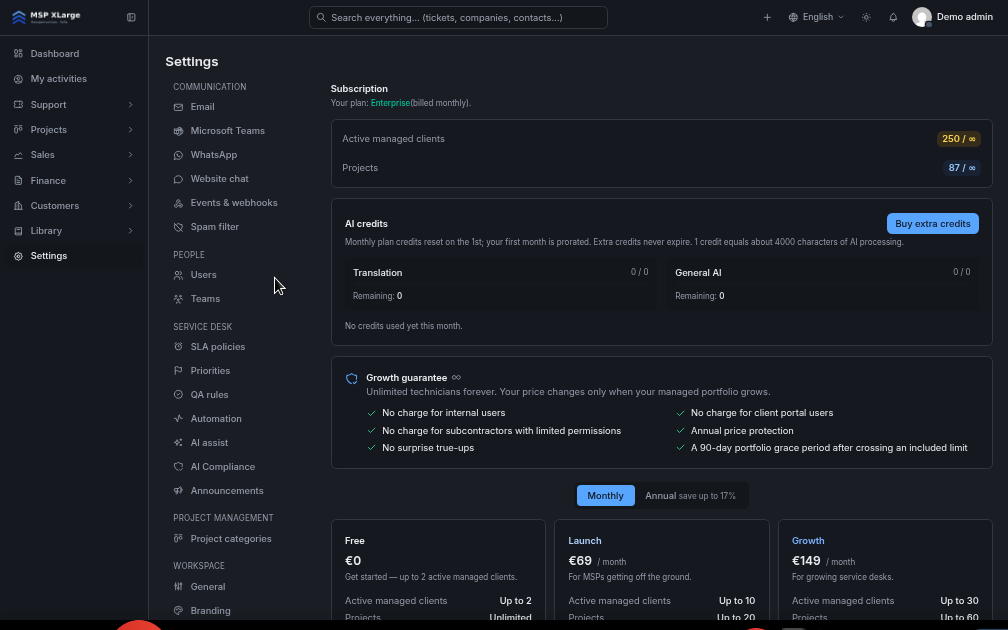
Task: Click the Growth guarantee shield icon
Action: 352,379
